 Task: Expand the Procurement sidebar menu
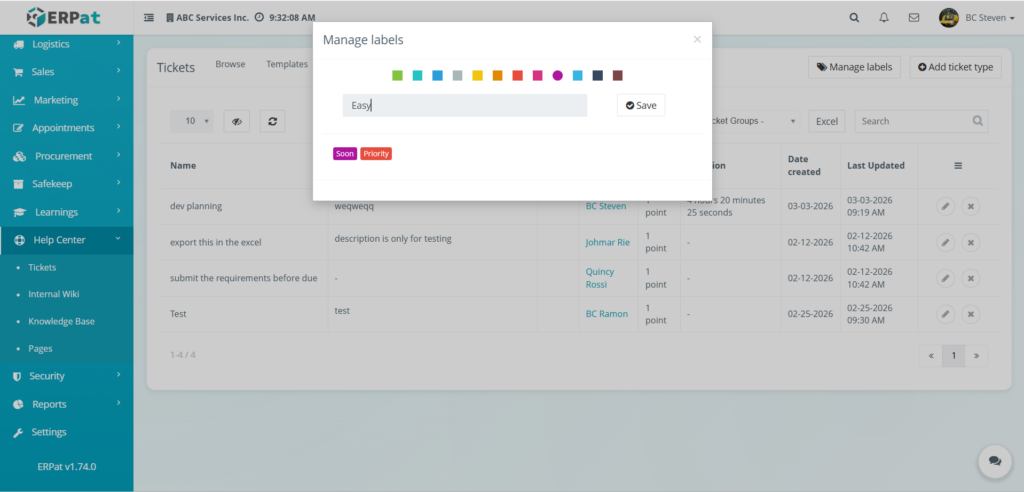67,156
